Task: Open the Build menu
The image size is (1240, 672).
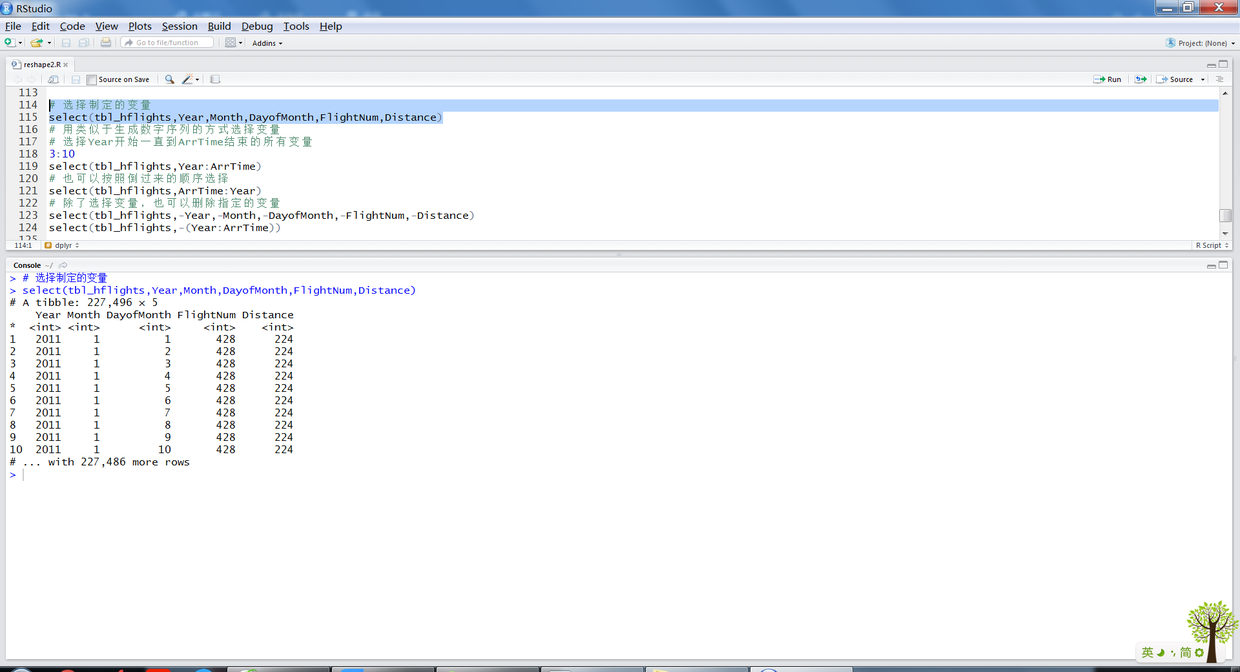Action: (x=219, y=26)
